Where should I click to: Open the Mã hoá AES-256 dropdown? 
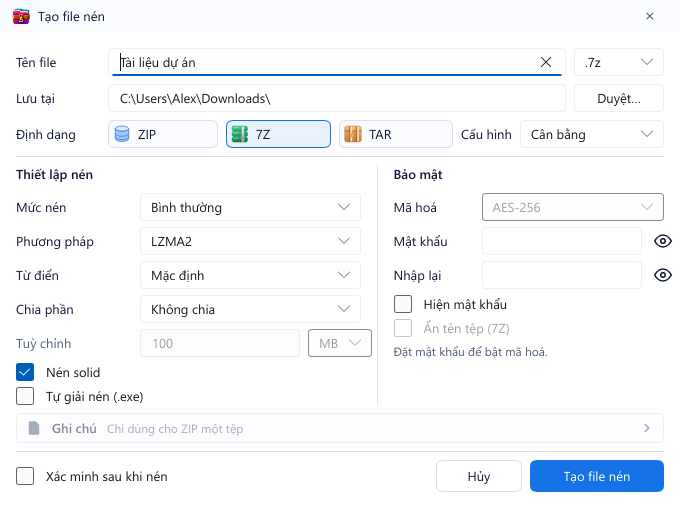pyautogui.click(x=572, y=207)
